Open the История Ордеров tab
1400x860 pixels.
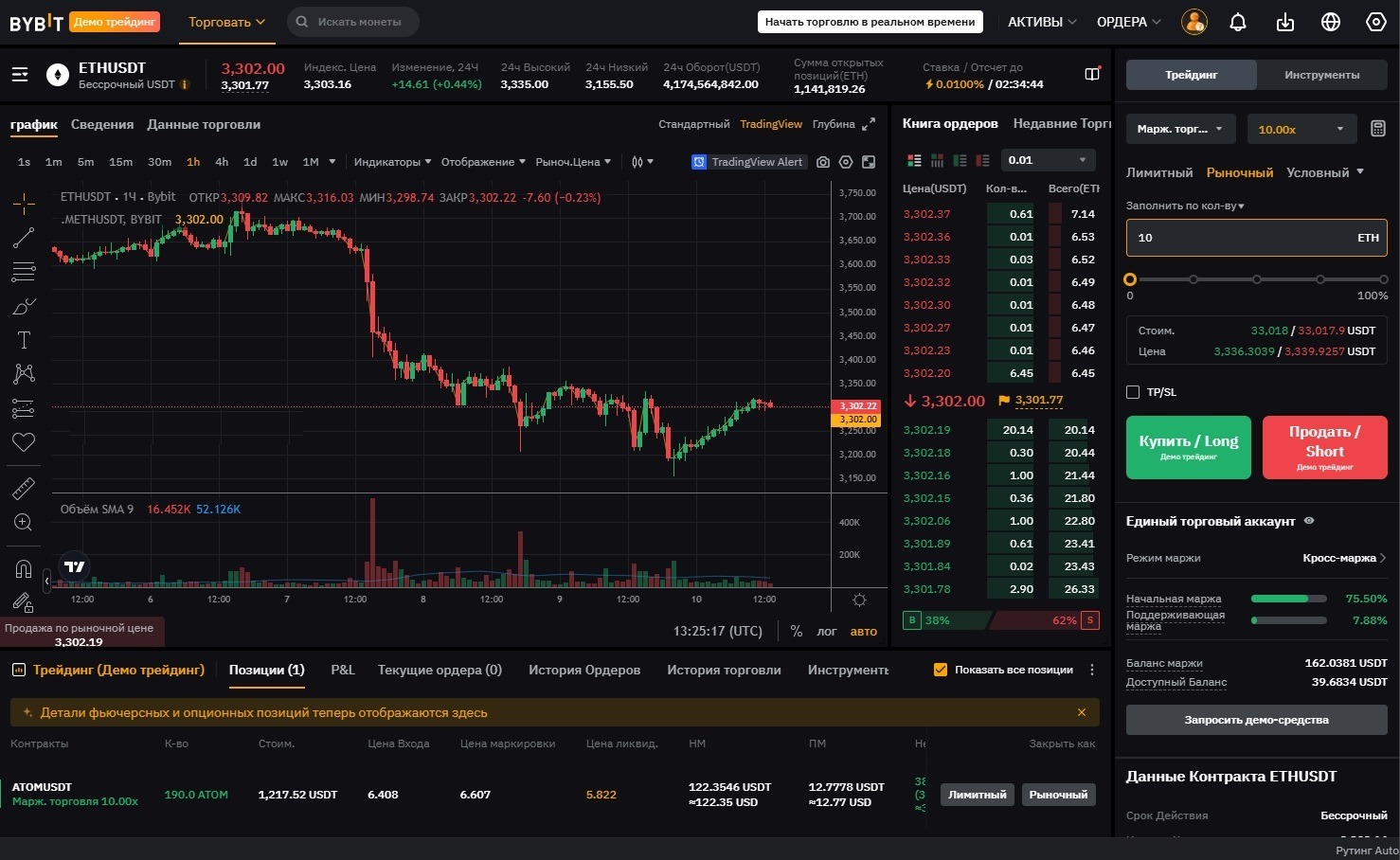pos(584,670)
